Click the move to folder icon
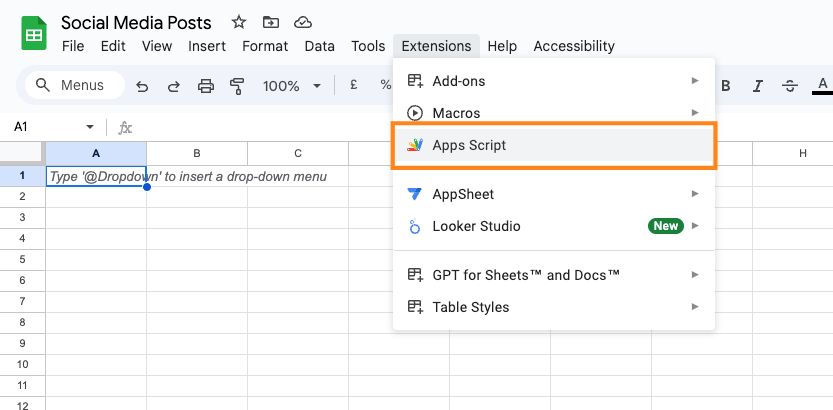Viewport: 833px width, 410px height. pos(270,22)
